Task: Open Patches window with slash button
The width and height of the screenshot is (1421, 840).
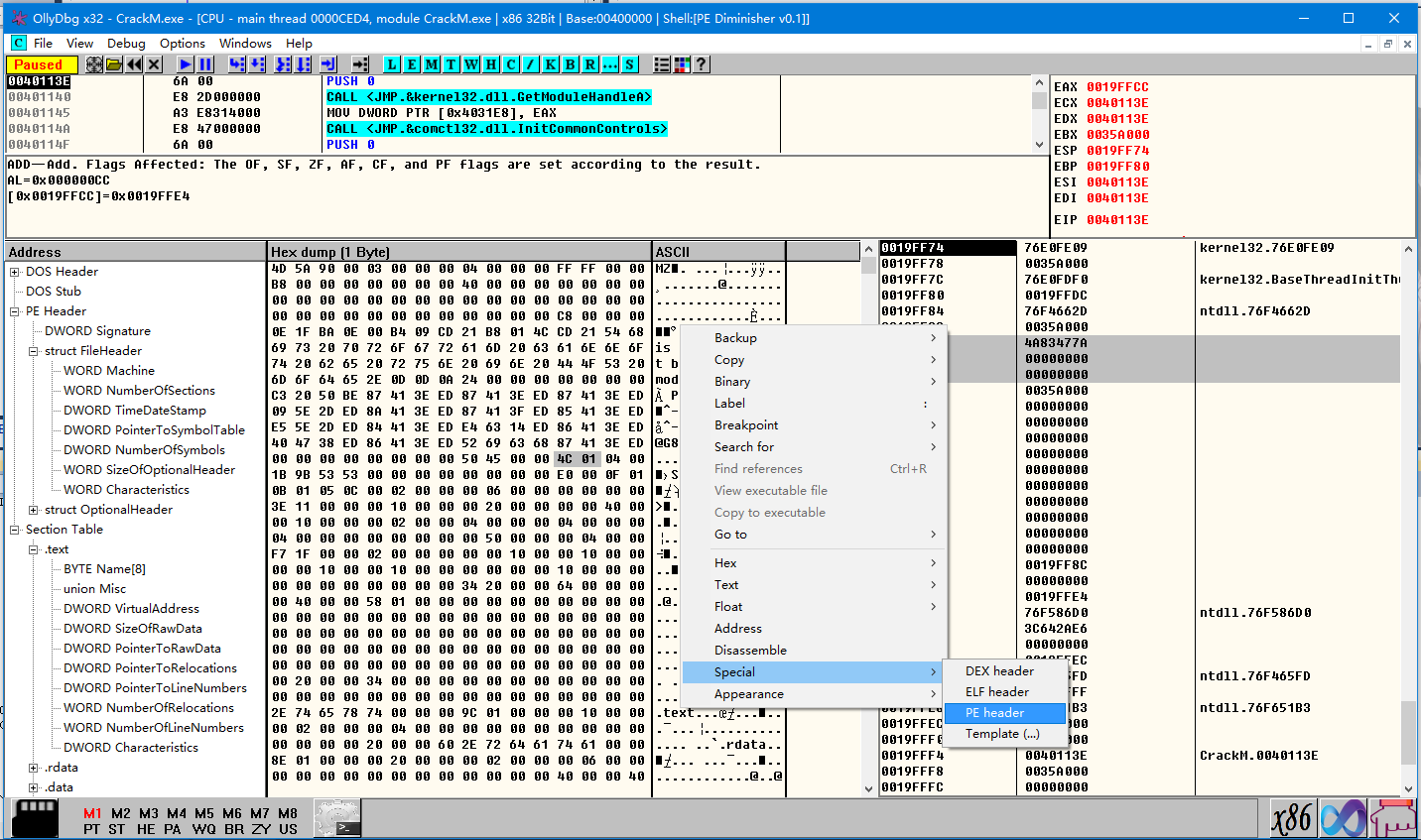Action: pos(531,64)
